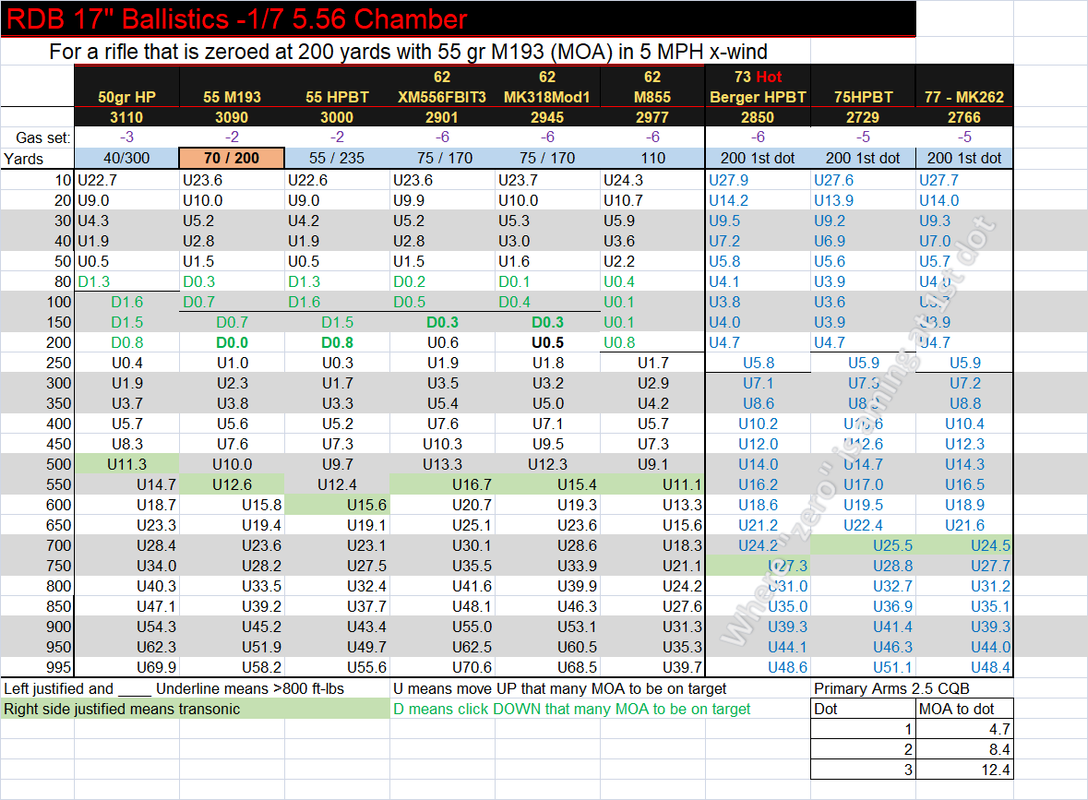
Task: Select cell 'U24.3' in the 10-yard row
Action: coord(652,180)
